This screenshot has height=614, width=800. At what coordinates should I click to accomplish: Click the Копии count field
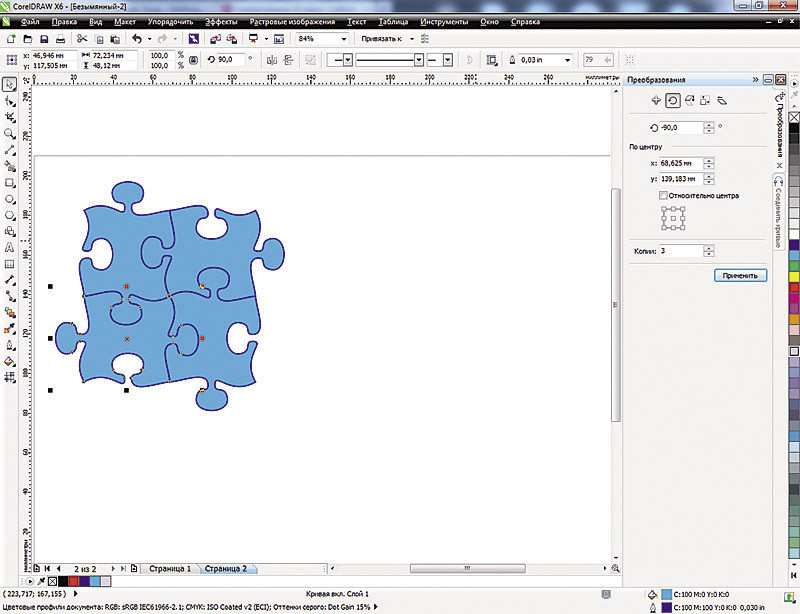pyautogui.click(x=681, y=251)
